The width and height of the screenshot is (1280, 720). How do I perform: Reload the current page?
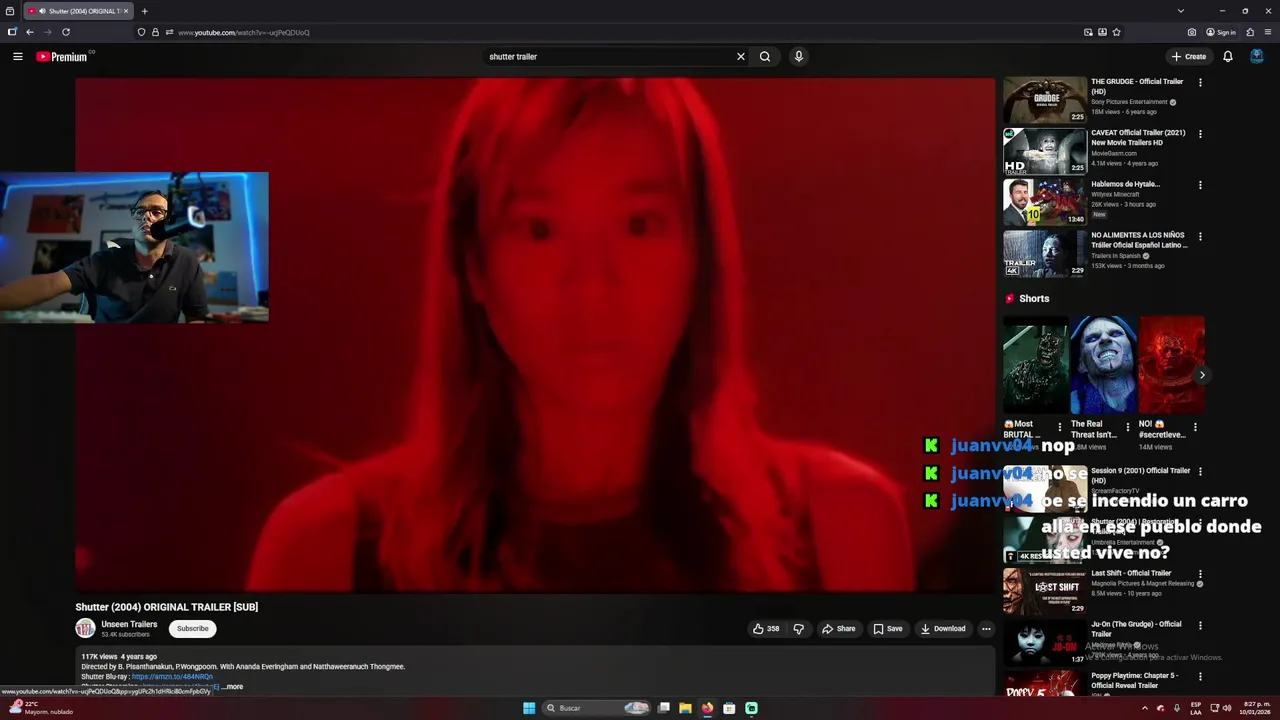click(x=66, y=32)
